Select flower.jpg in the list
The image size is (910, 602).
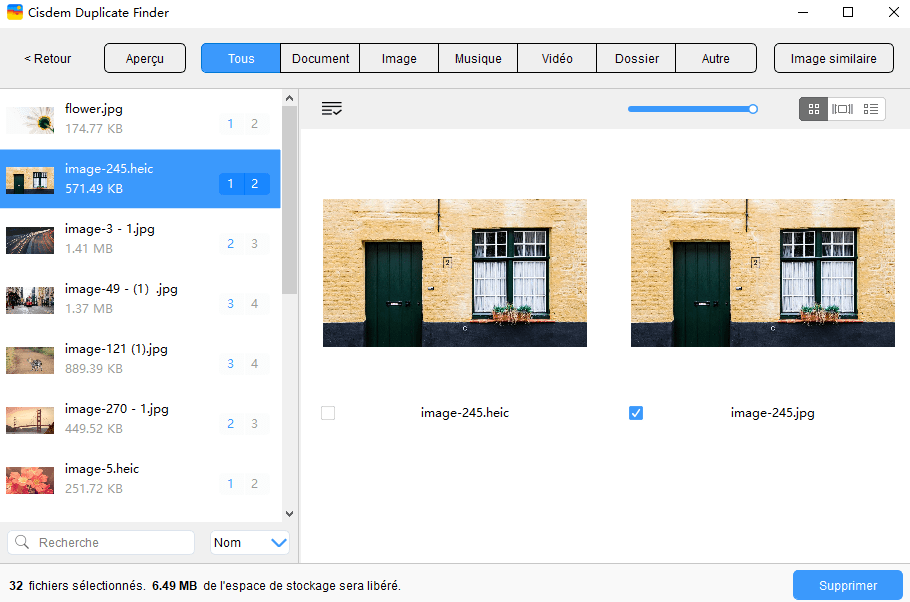coord(140,118)
